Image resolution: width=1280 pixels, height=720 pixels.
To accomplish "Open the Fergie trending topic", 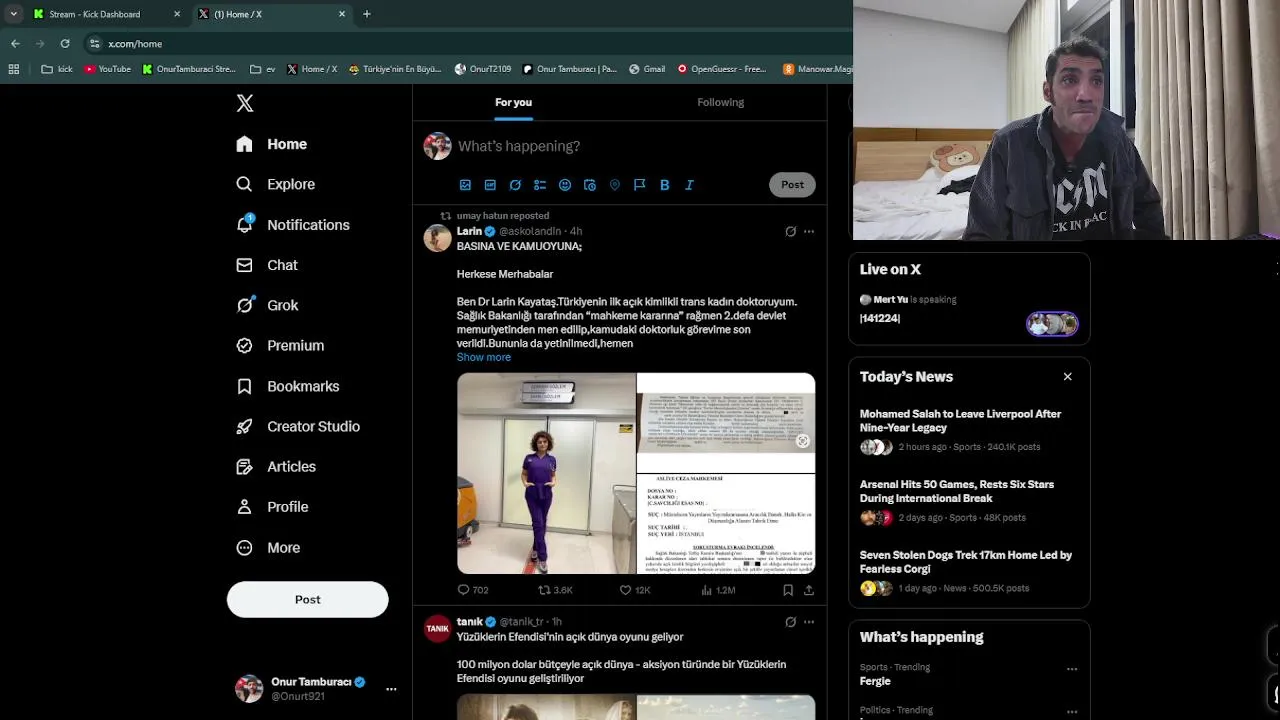I will tap(875, 681).
